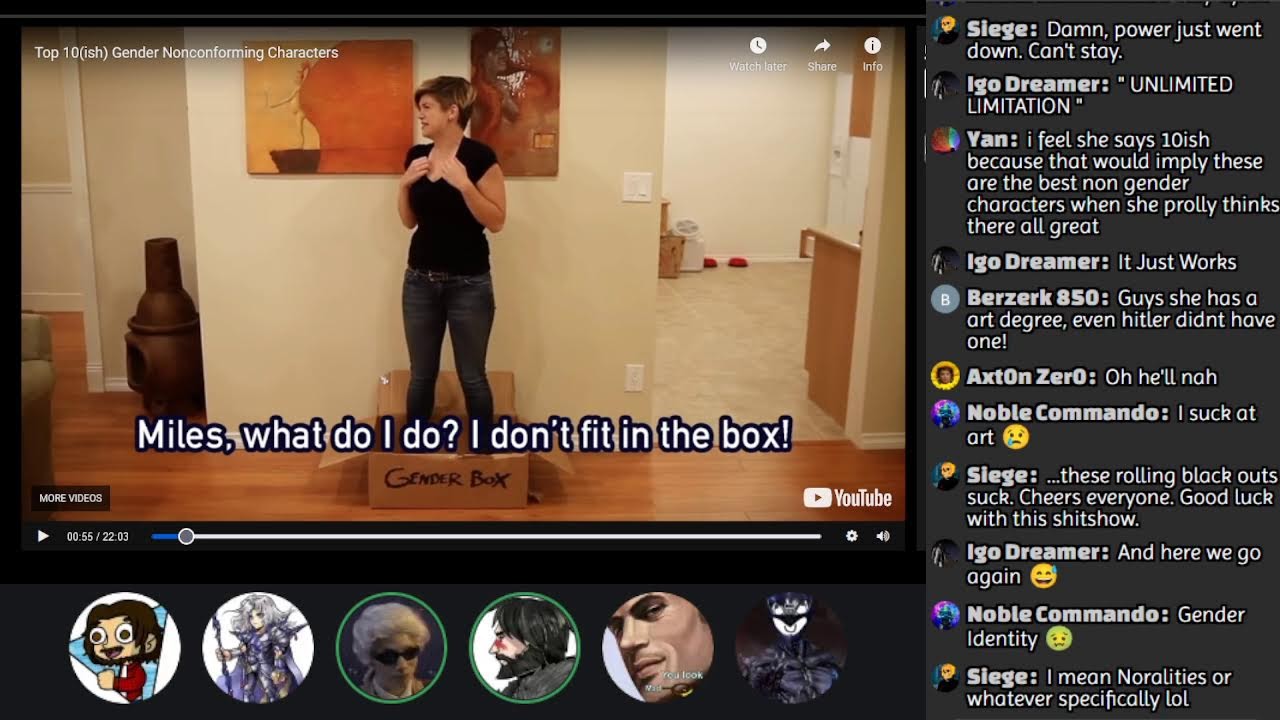Click the avatar beside Noble Commando's 'I suck at art'
1280x720 pixels.
click(945, 414)
